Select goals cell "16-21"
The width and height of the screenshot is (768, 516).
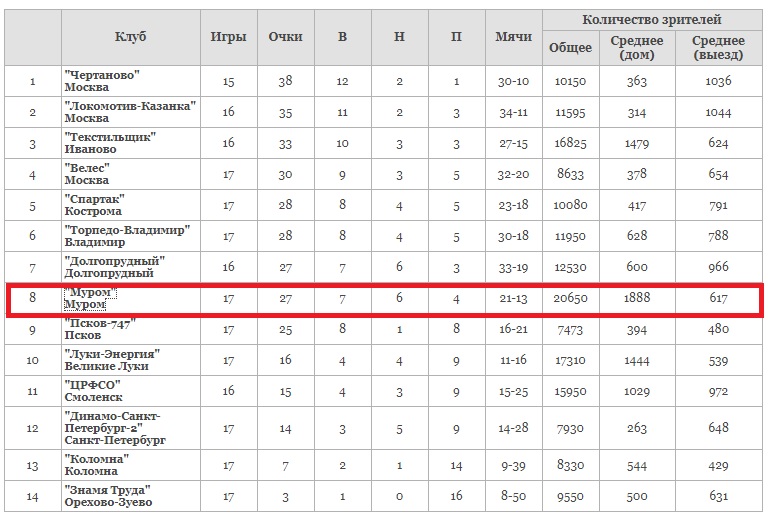[x=513, y=329]
